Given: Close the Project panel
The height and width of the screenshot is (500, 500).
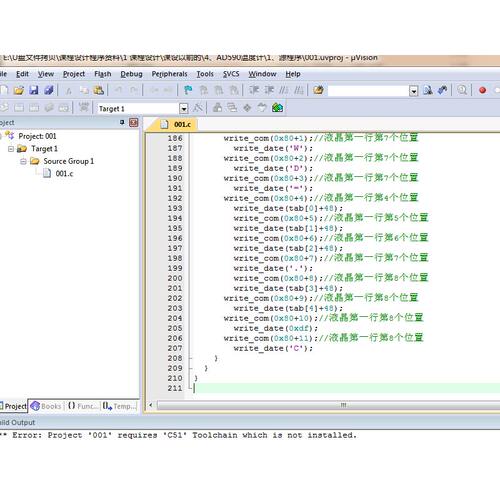Looking at the screenshot, I should point(134,123).
